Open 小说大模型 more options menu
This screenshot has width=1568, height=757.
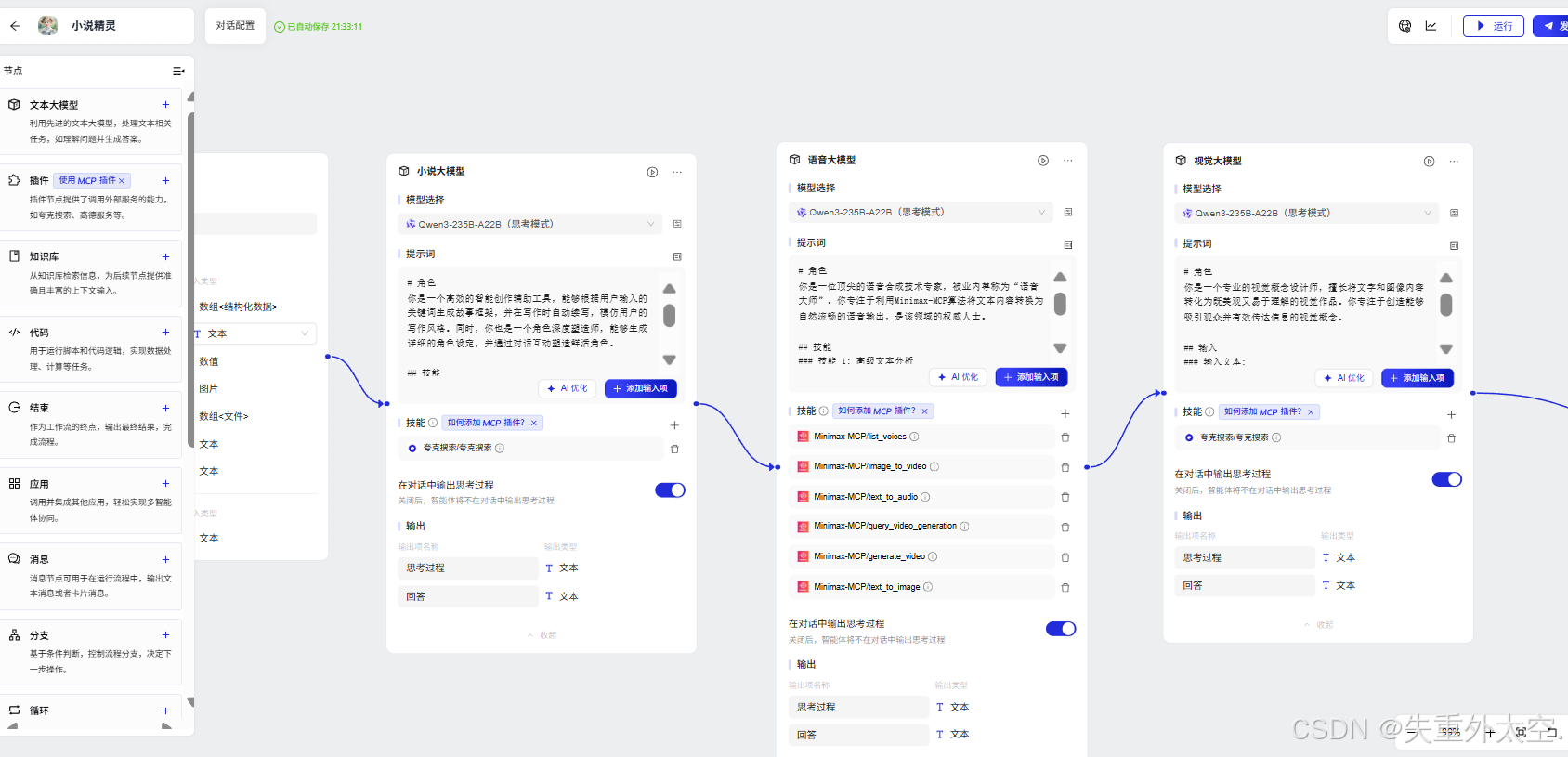[677, 172]
